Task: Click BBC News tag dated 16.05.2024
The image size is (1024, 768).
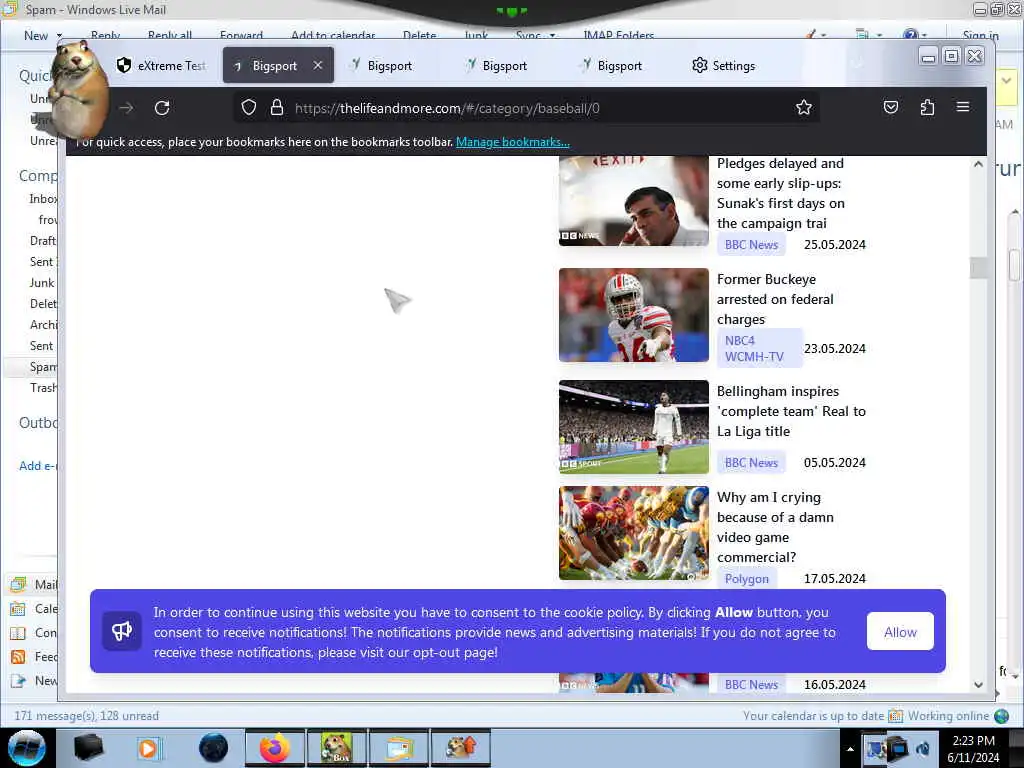Action: (751, 684)
